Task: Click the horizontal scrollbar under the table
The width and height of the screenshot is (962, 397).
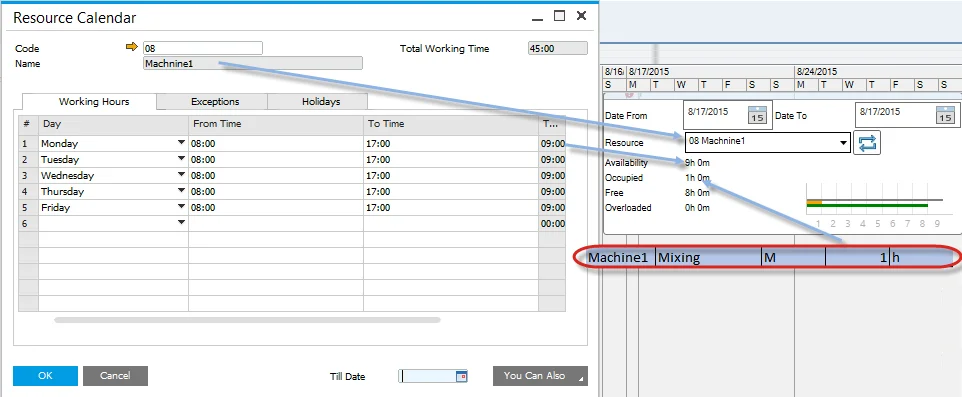Action: (247, 320)
